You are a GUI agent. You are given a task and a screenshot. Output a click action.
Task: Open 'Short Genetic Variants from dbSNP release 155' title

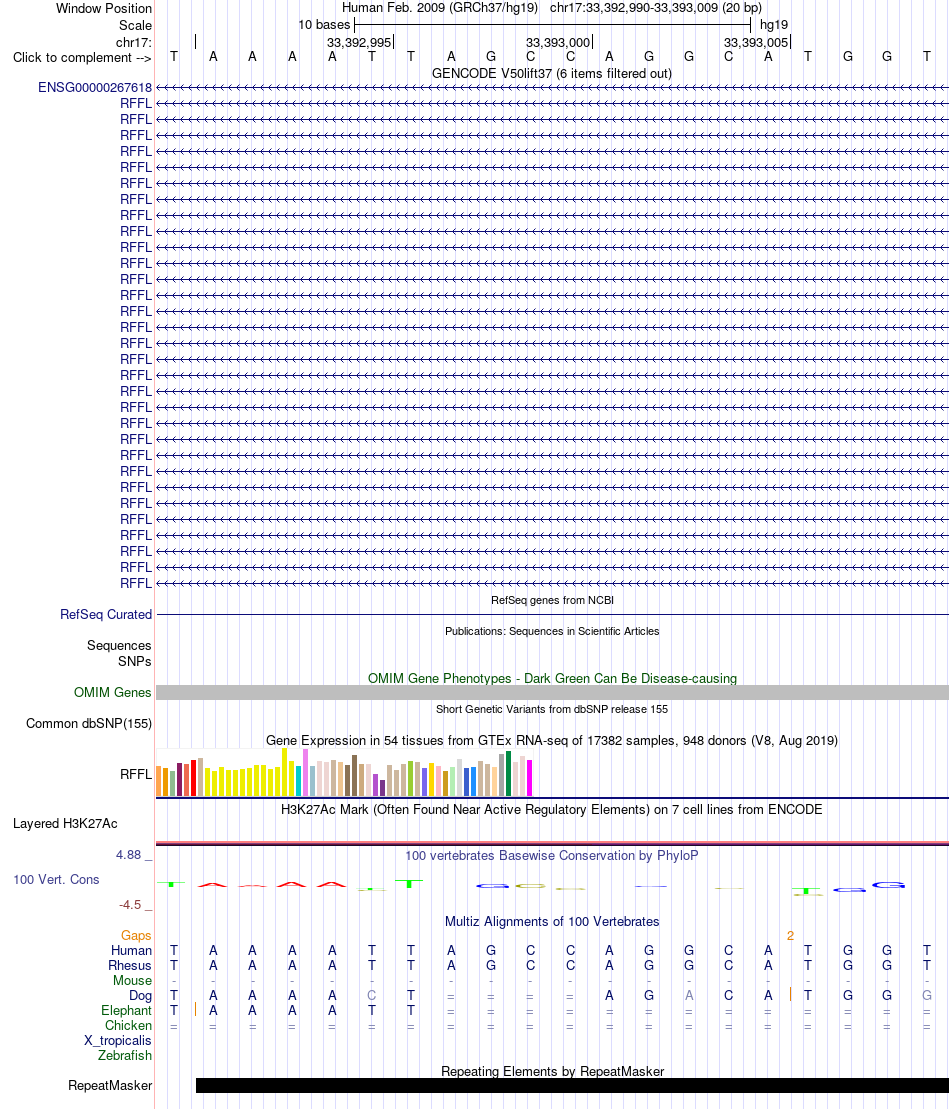point(552,709)
